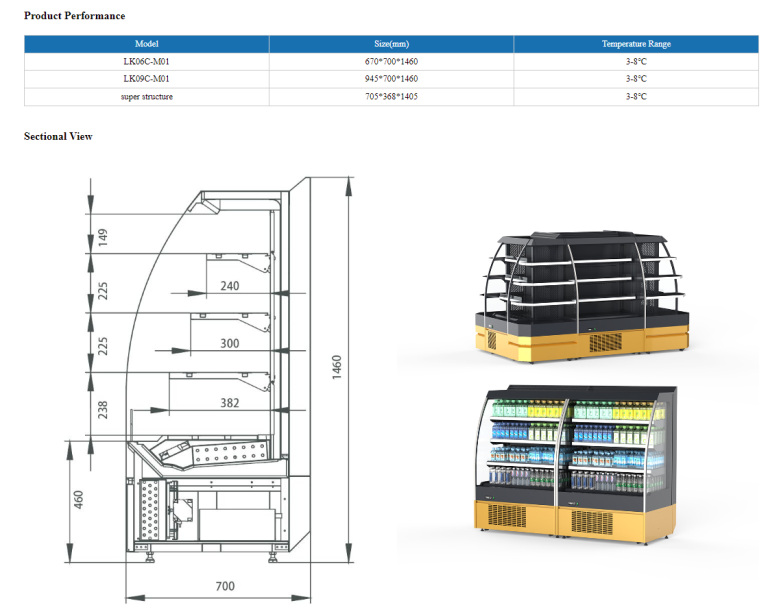Click the 945*700*1460 size cell
This screenshot has width=768, height=614.
point(392,78)
